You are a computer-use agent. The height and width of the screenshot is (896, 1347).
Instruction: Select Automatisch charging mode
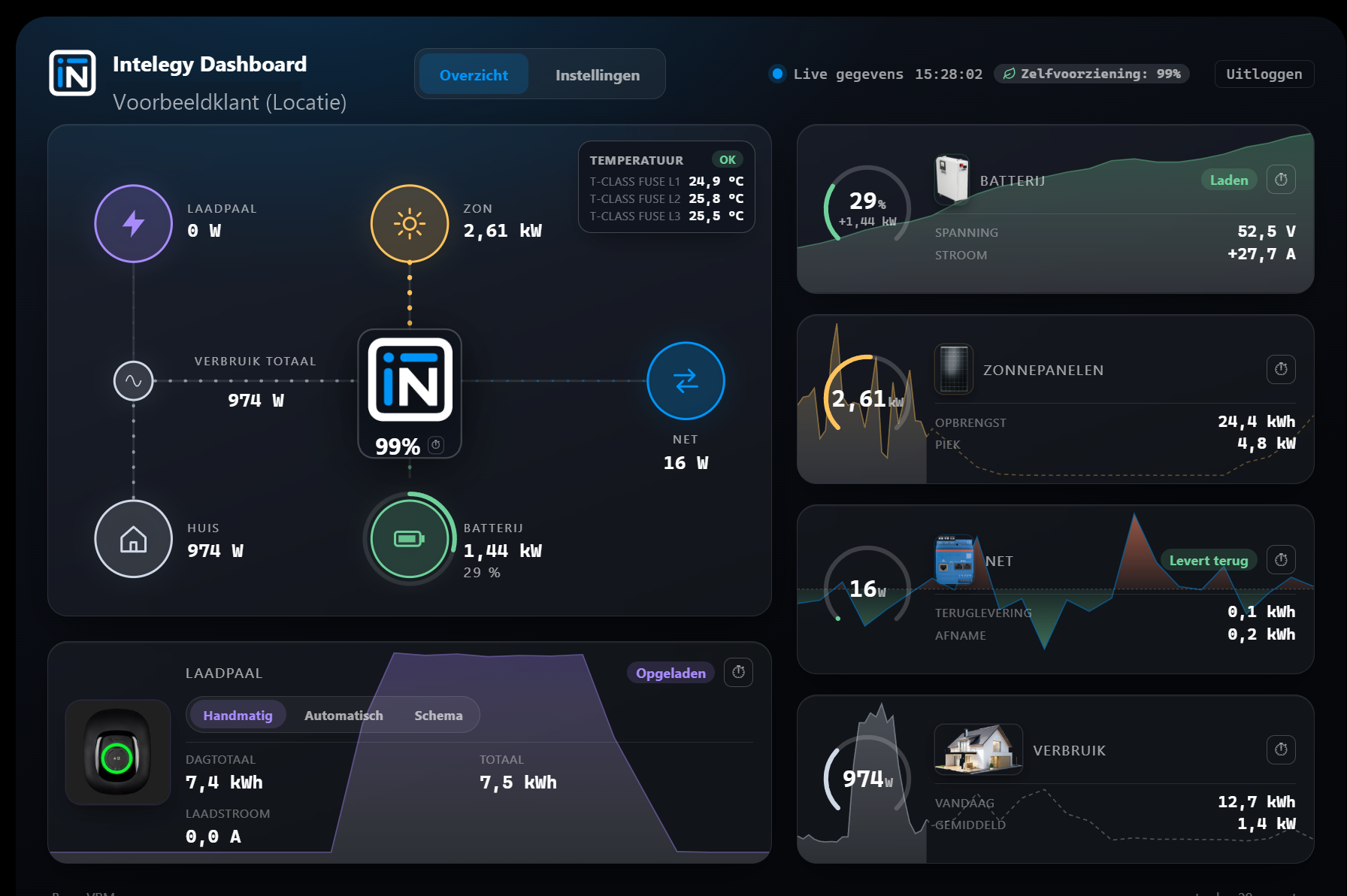point(344,715)
